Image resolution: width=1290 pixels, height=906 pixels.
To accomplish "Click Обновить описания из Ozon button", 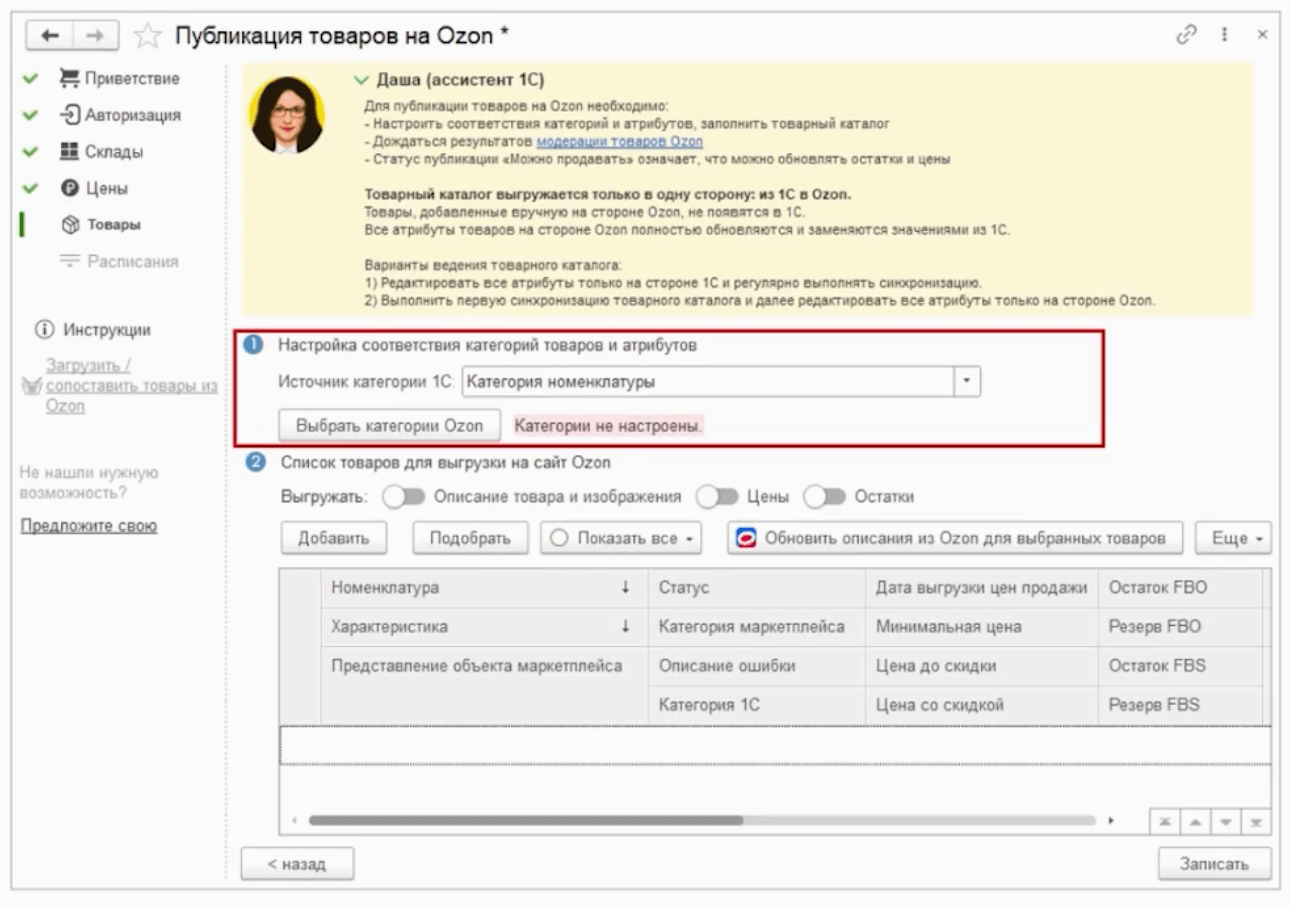I will pos(955,538).
